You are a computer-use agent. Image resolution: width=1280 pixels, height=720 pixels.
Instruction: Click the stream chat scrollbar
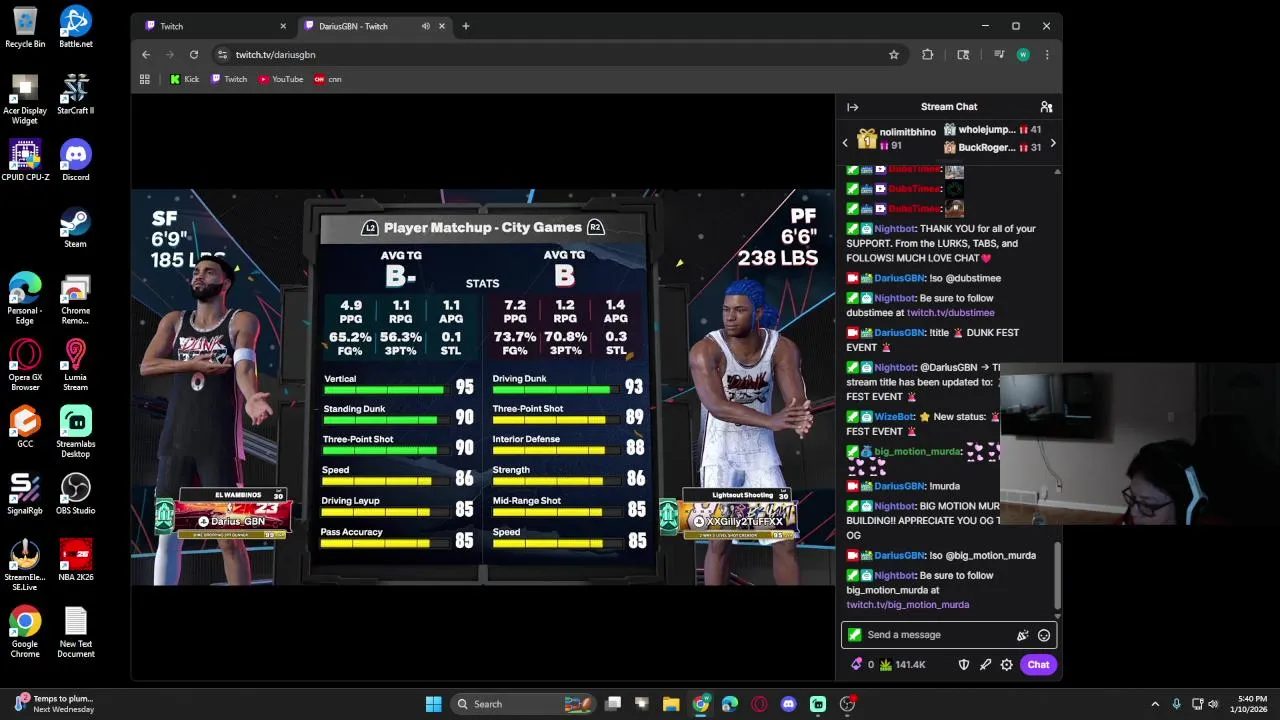1057,576
